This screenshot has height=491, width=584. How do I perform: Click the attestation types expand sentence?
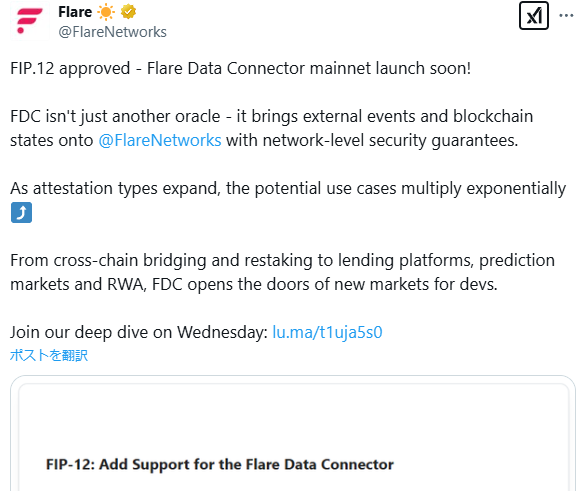click(x=288, y=188)
